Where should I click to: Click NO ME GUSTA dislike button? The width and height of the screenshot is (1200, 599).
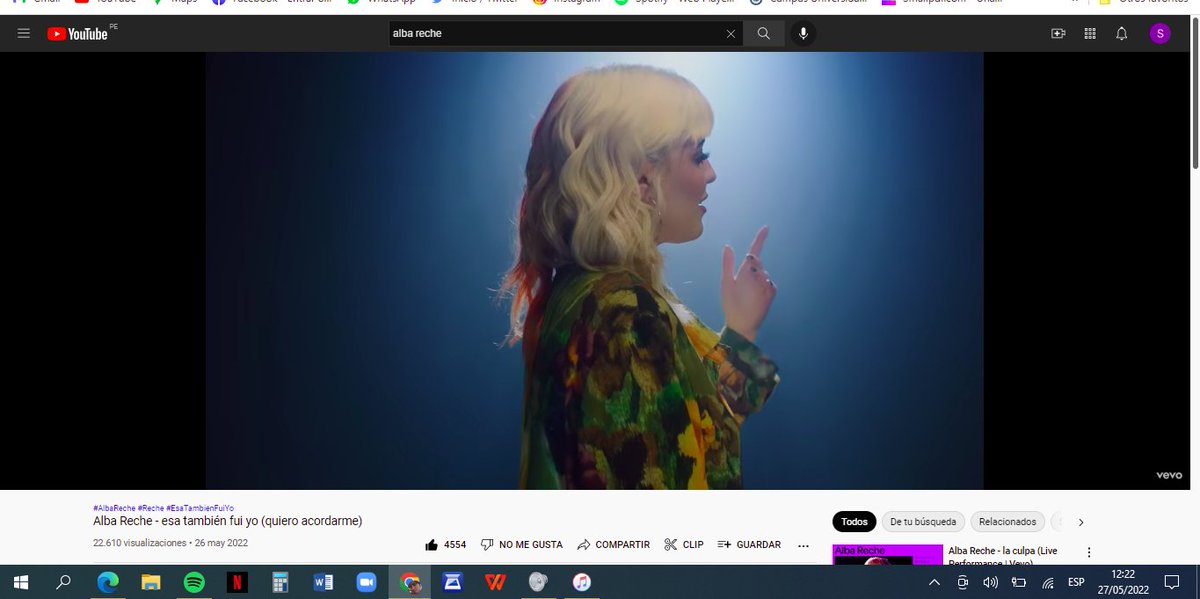(522, 545)
